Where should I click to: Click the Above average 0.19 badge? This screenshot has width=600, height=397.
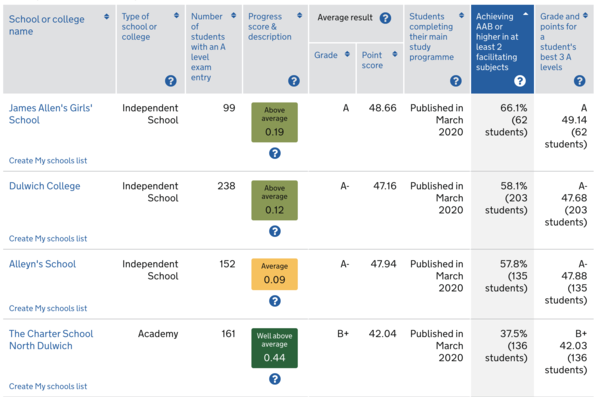pos(274,122)
